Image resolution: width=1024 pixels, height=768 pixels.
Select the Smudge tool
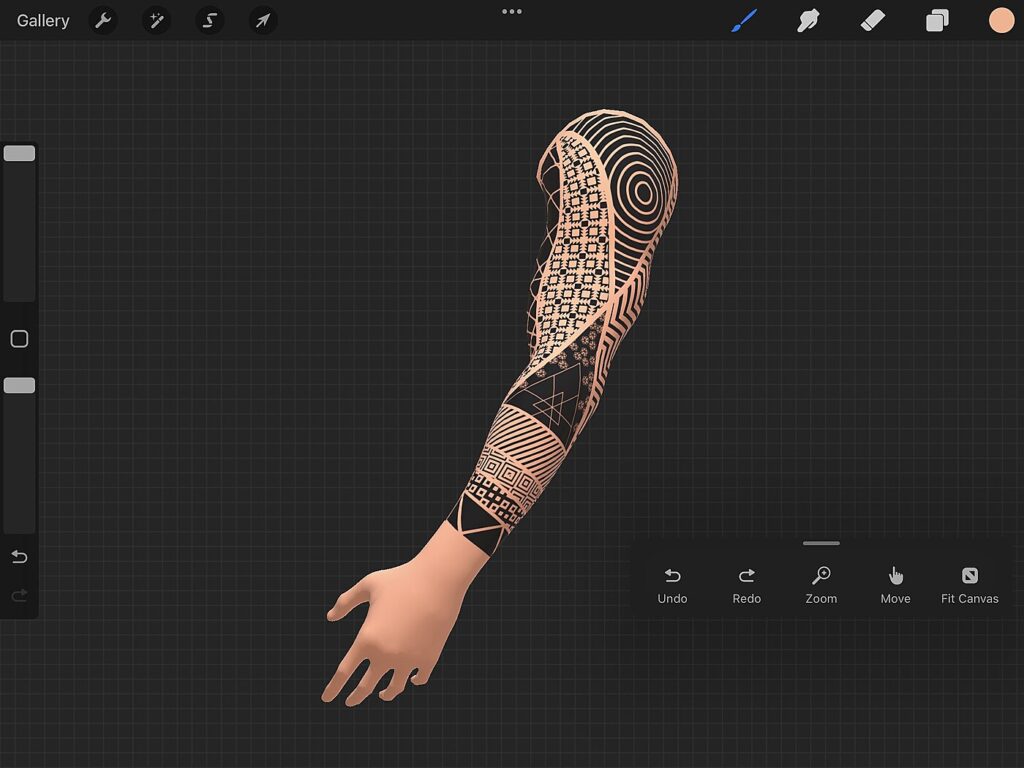coord(808,20)
